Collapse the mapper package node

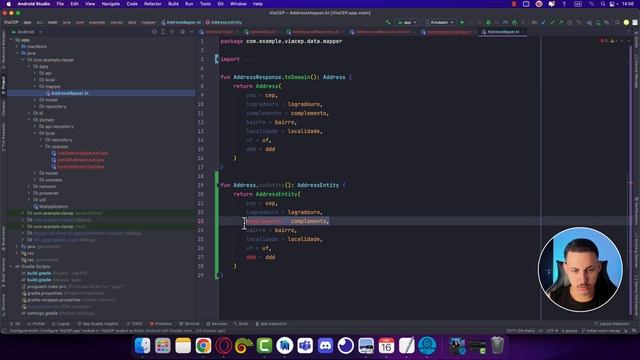pos(35,87)
